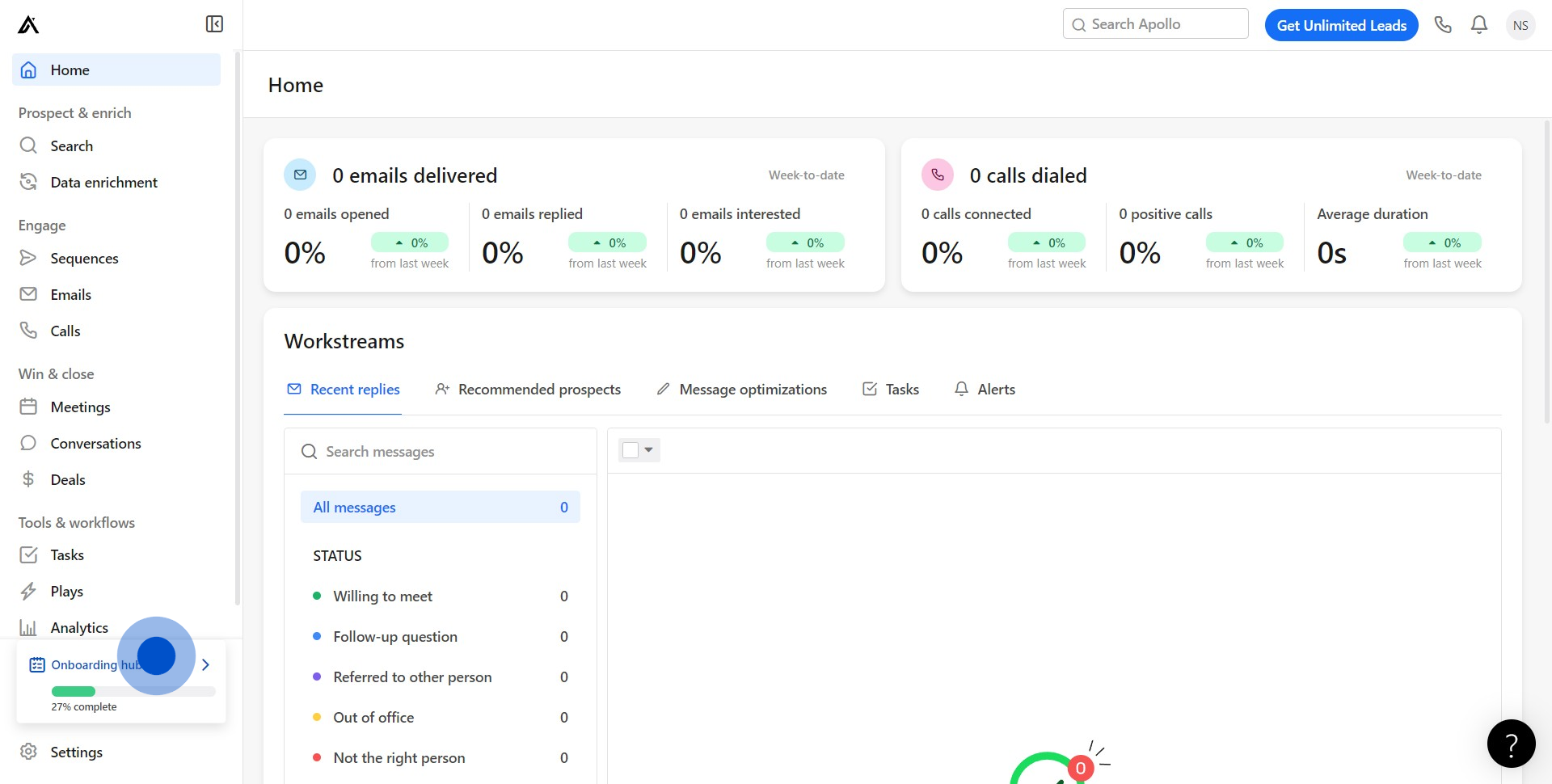The height and width of the screenshot is (784, 1552).
Task: Open the dropdown arrow beside the checkbox
Action: click(x=649, y=450)
